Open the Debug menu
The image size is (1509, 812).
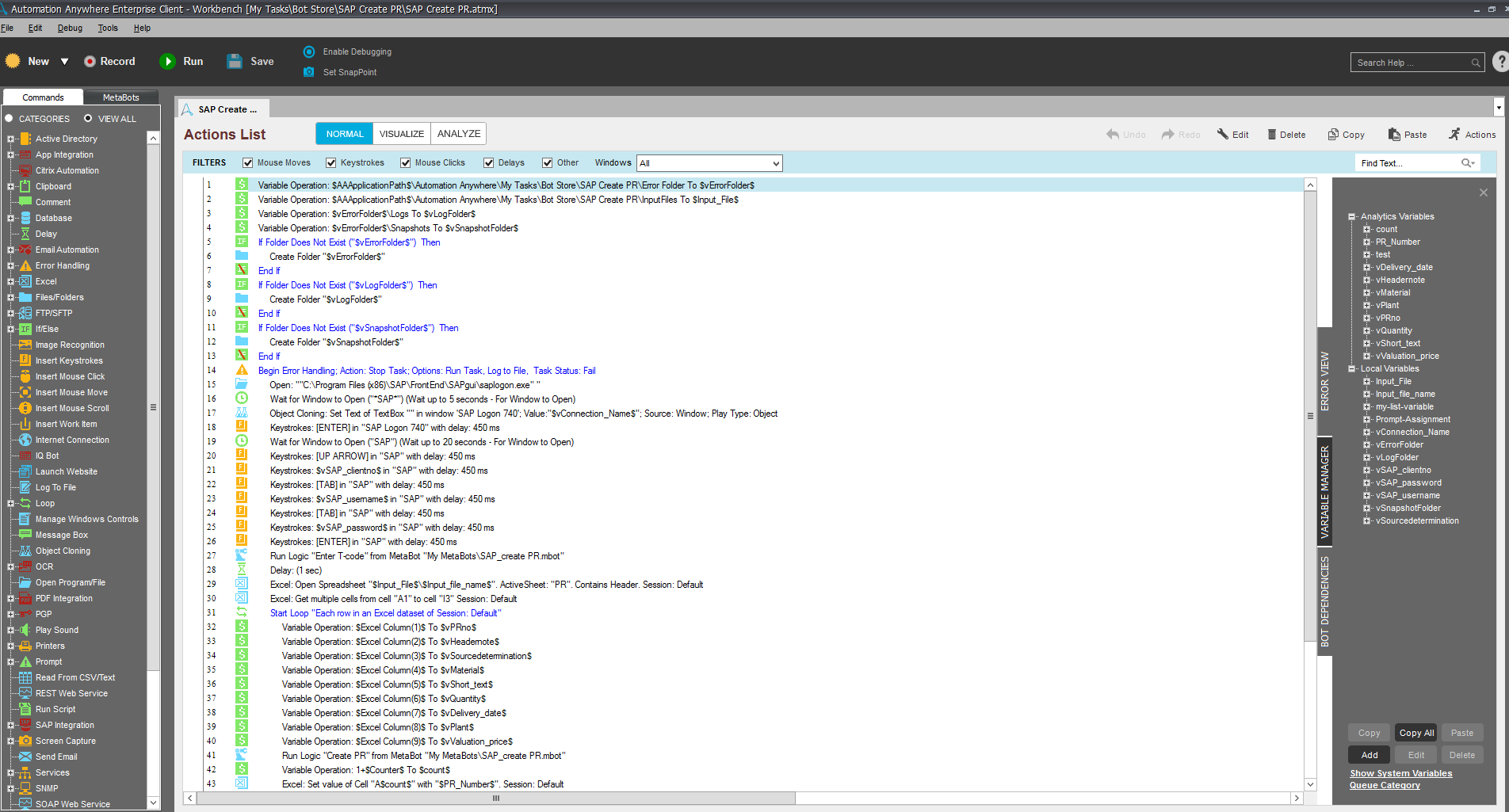pos(70,28)
